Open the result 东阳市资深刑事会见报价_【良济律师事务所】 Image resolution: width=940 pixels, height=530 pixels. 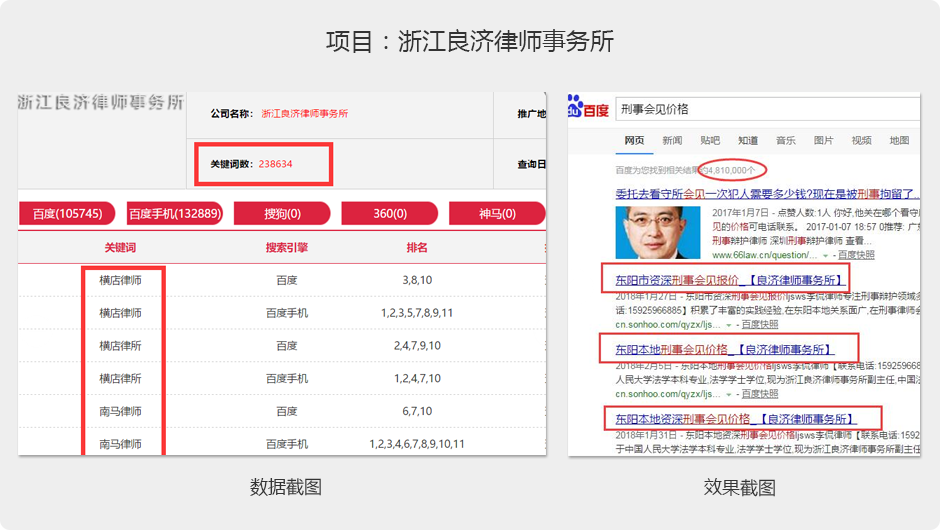tap(731, 280)
